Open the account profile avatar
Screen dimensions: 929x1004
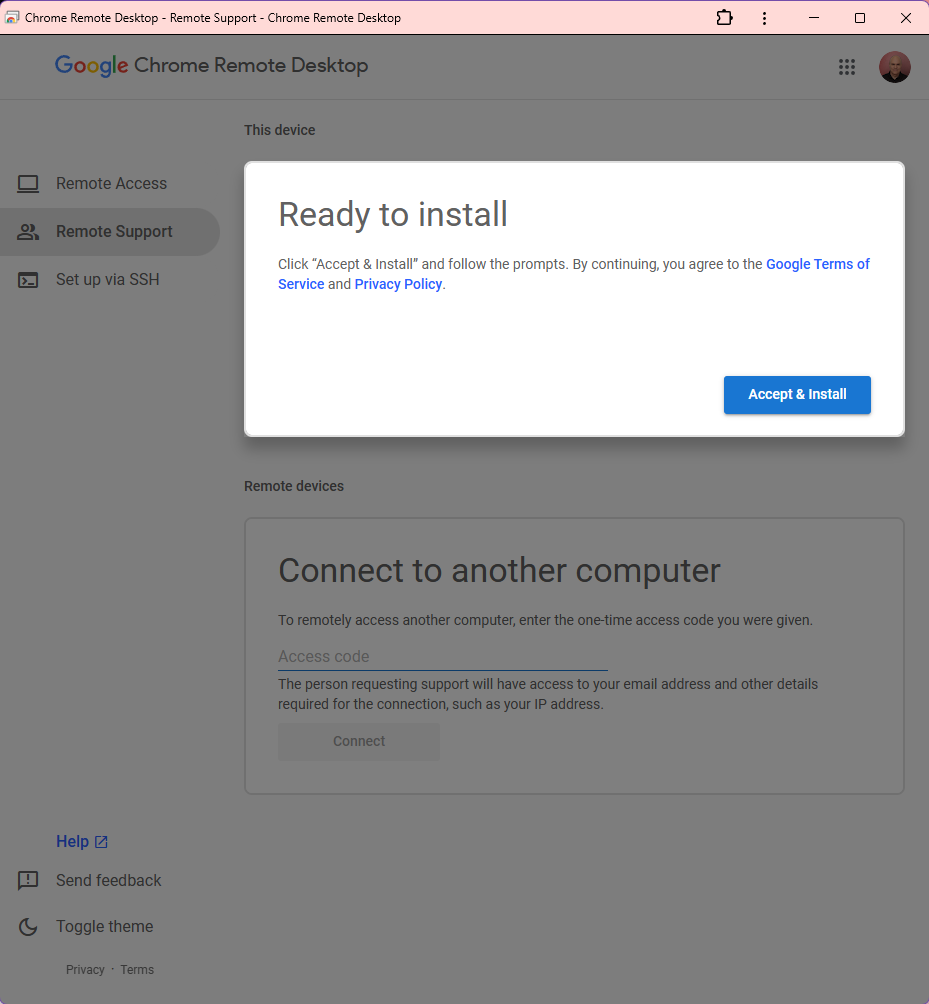coord(894,67)
